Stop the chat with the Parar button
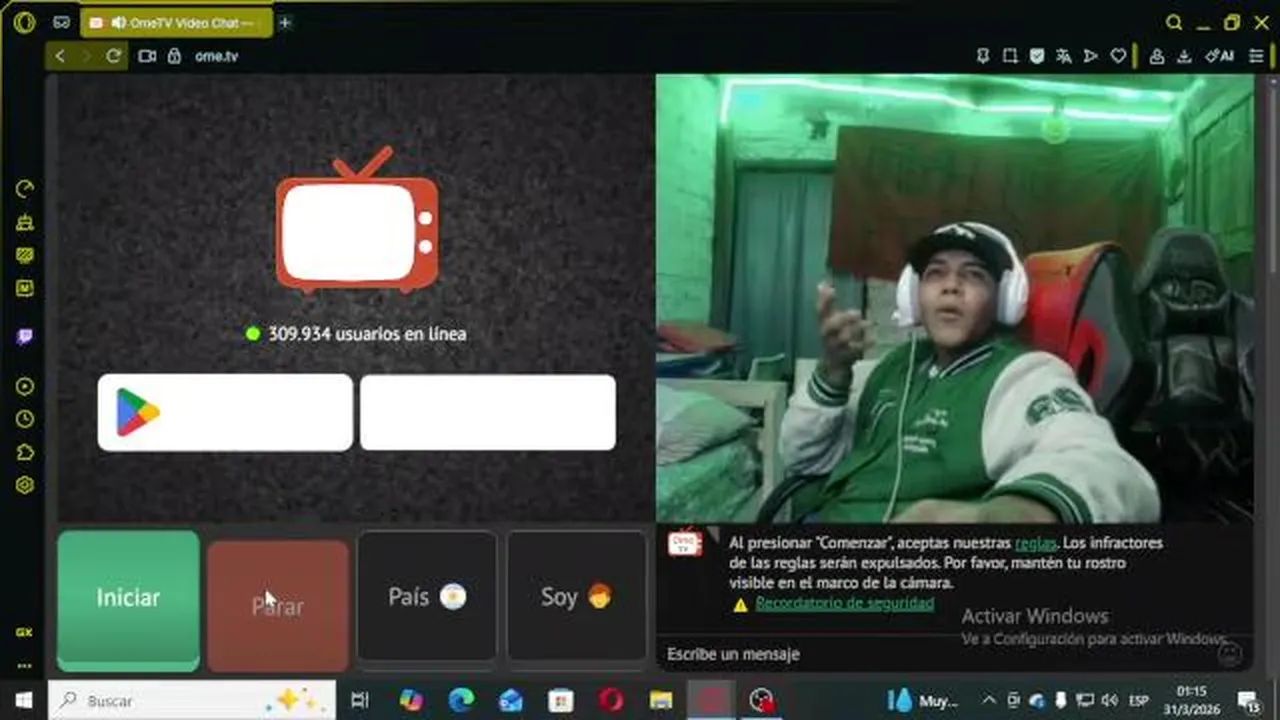This screenshot has width=1280, height=720. (277, 606)
